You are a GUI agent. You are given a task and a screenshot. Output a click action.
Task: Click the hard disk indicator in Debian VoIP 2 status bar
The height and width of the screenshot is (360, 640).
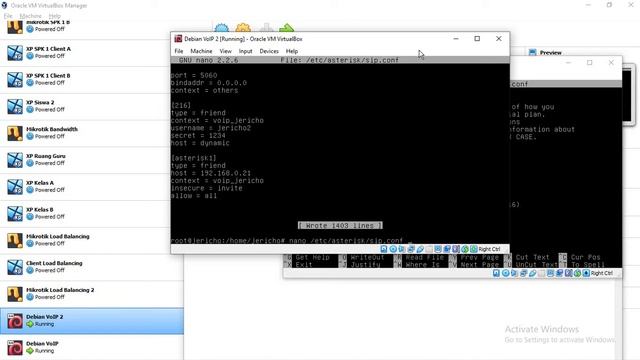[384, 249]
